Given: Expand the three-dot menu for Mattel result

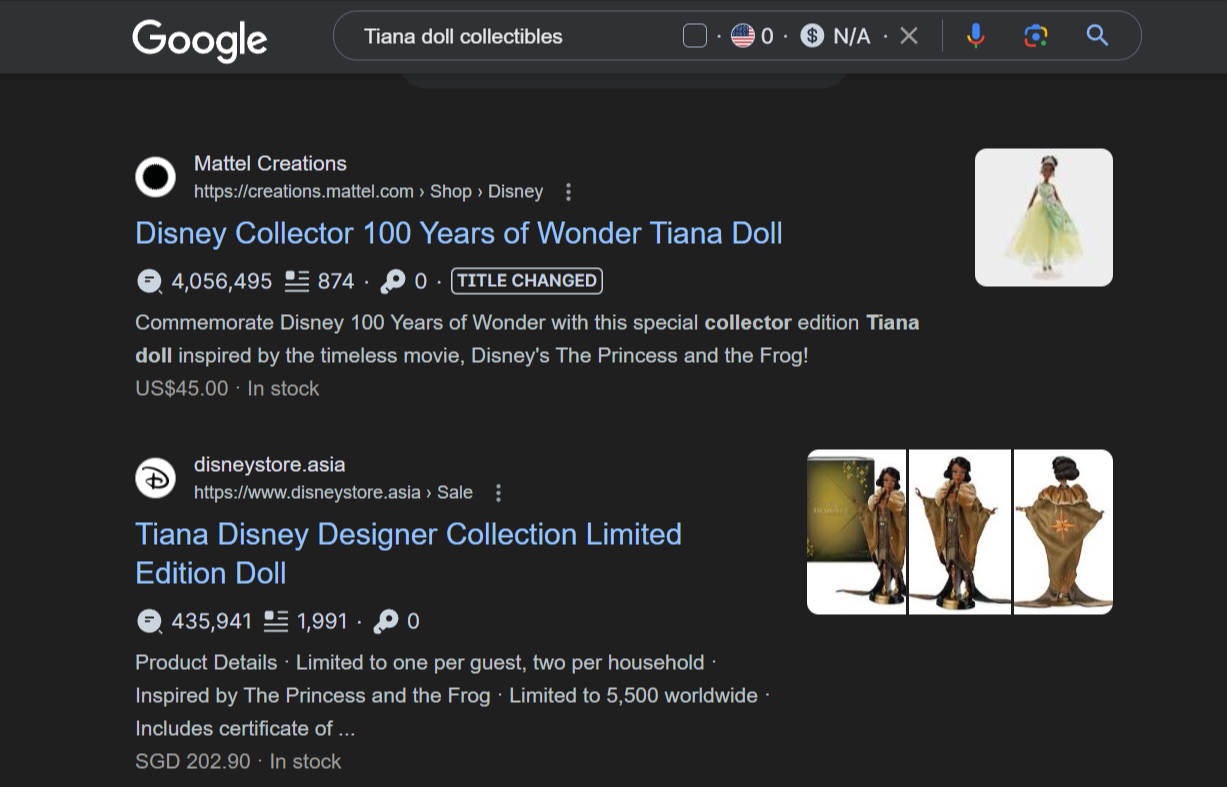Looking at the screenshot, I should 568,191.
